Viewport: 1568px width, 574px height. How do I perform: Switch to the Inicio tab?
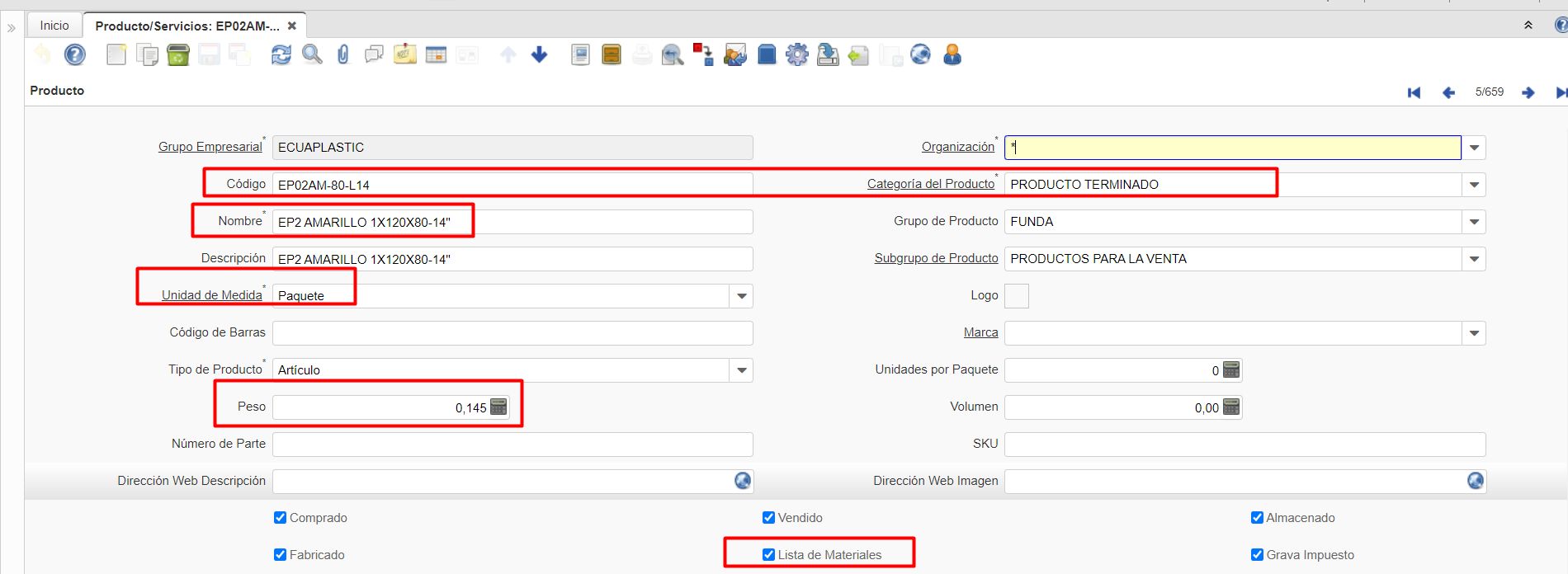[54, 26]
